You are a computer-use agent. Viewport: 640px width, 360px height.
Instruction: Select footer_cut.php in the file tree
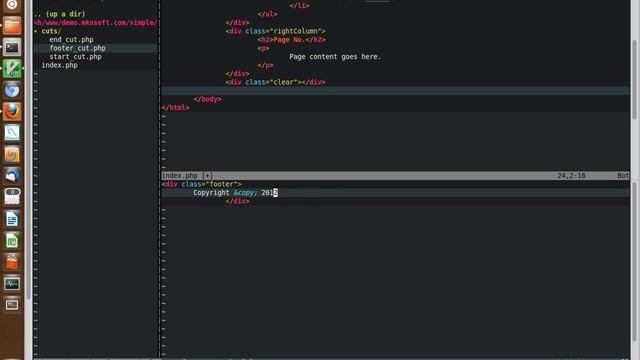(x=78, y=48)
